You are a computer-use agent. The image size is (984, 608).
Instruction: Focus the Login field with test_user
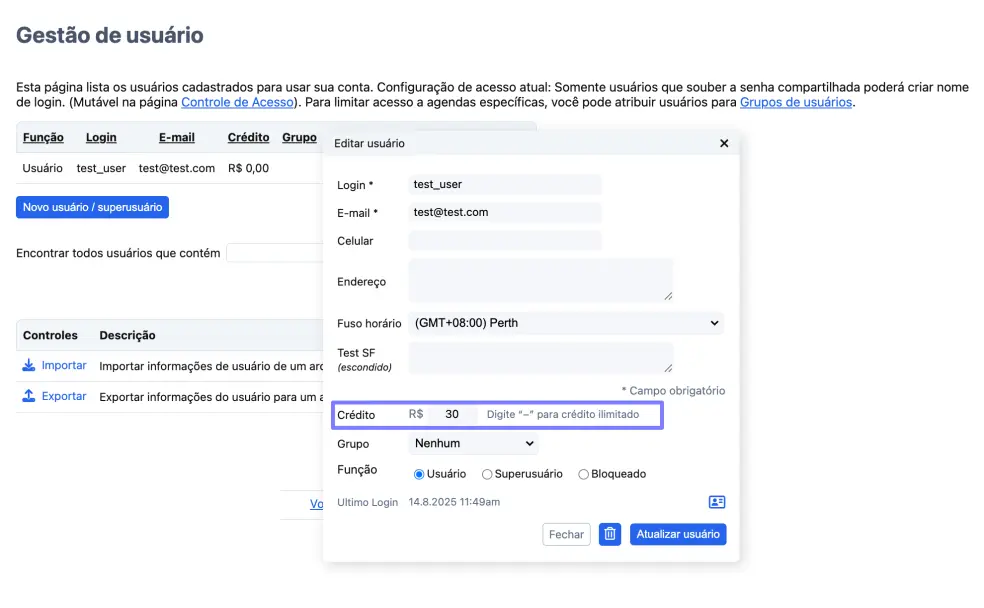[x=505, y=184]
